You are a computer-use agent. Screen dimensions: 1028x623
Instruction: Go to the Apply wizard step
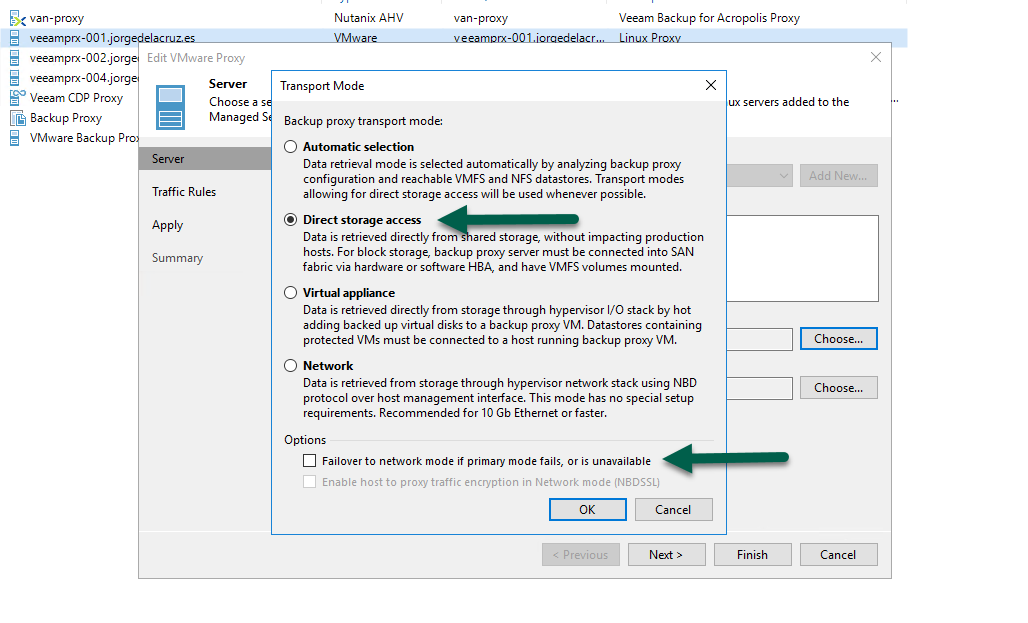168,225
